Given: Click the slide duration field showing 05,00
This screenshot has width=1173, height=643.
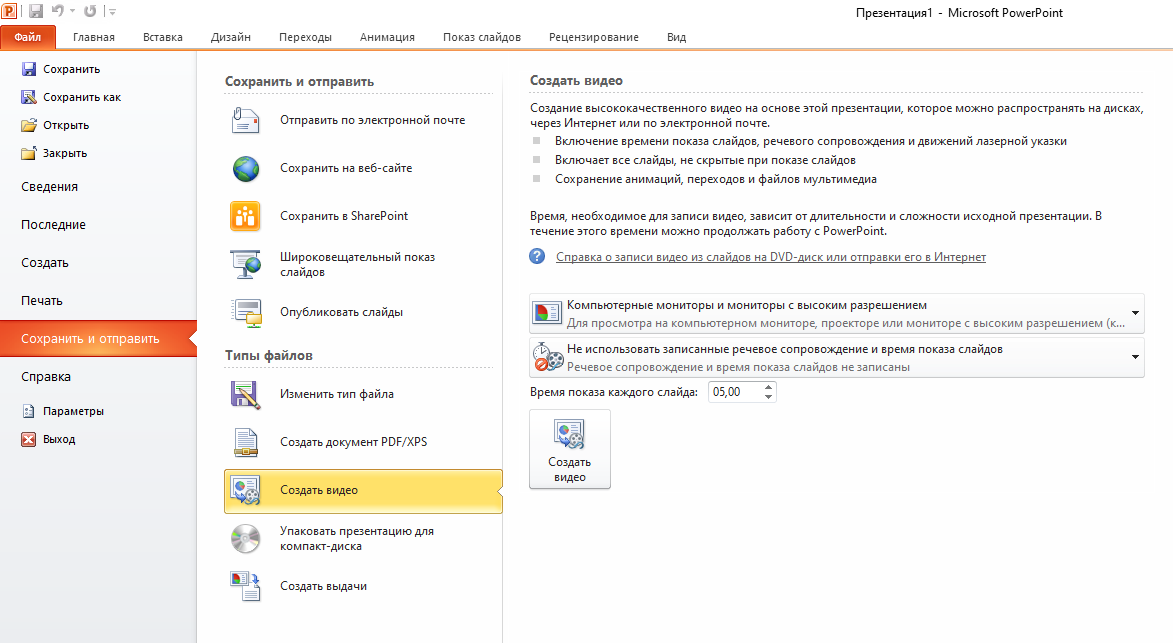Looking at the screenshot, I should coord(735,392).
